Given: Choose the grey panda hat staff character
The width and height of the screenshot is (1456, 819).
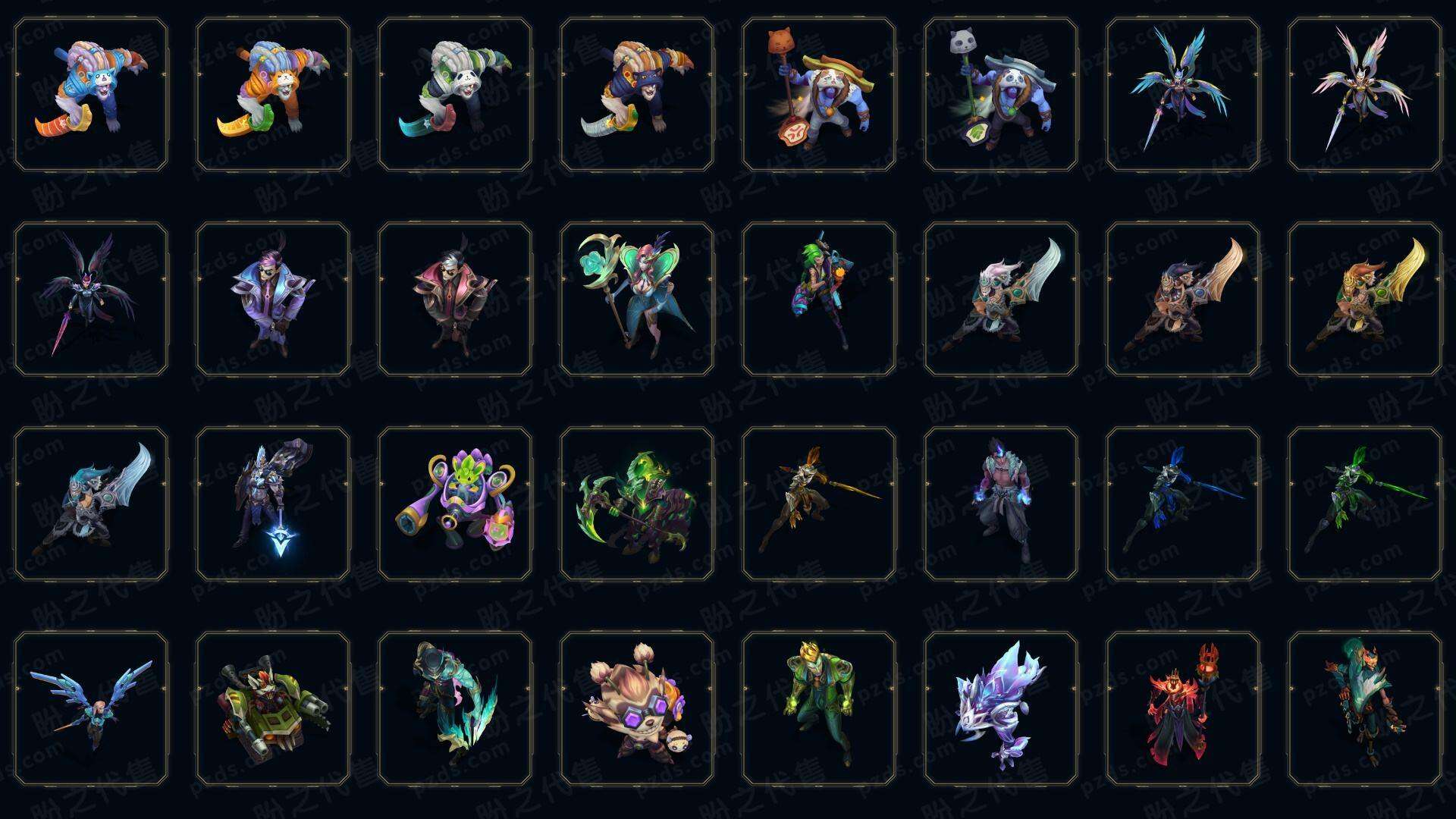Looking at the screenshot, I should tap(1001, 94).
